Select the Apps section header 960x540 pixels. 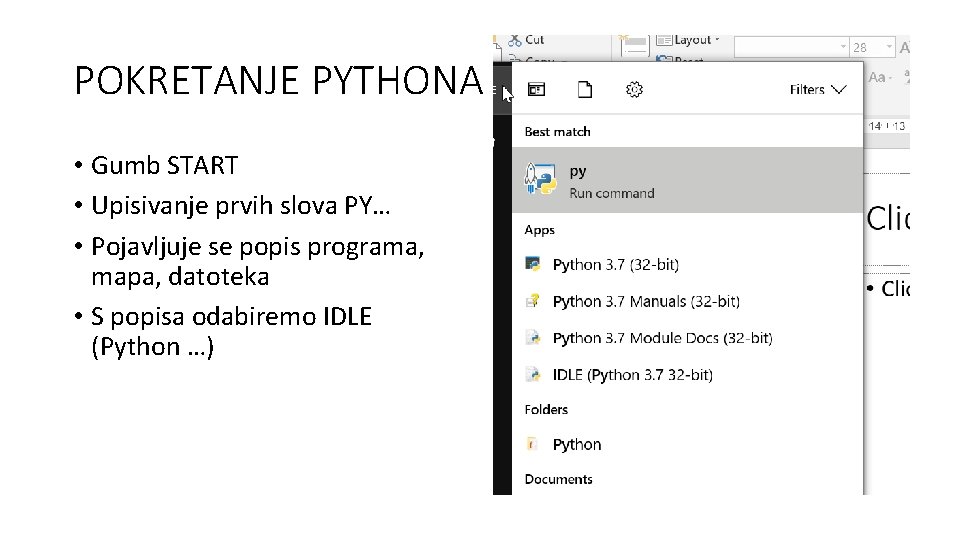[x=539, y=230]
